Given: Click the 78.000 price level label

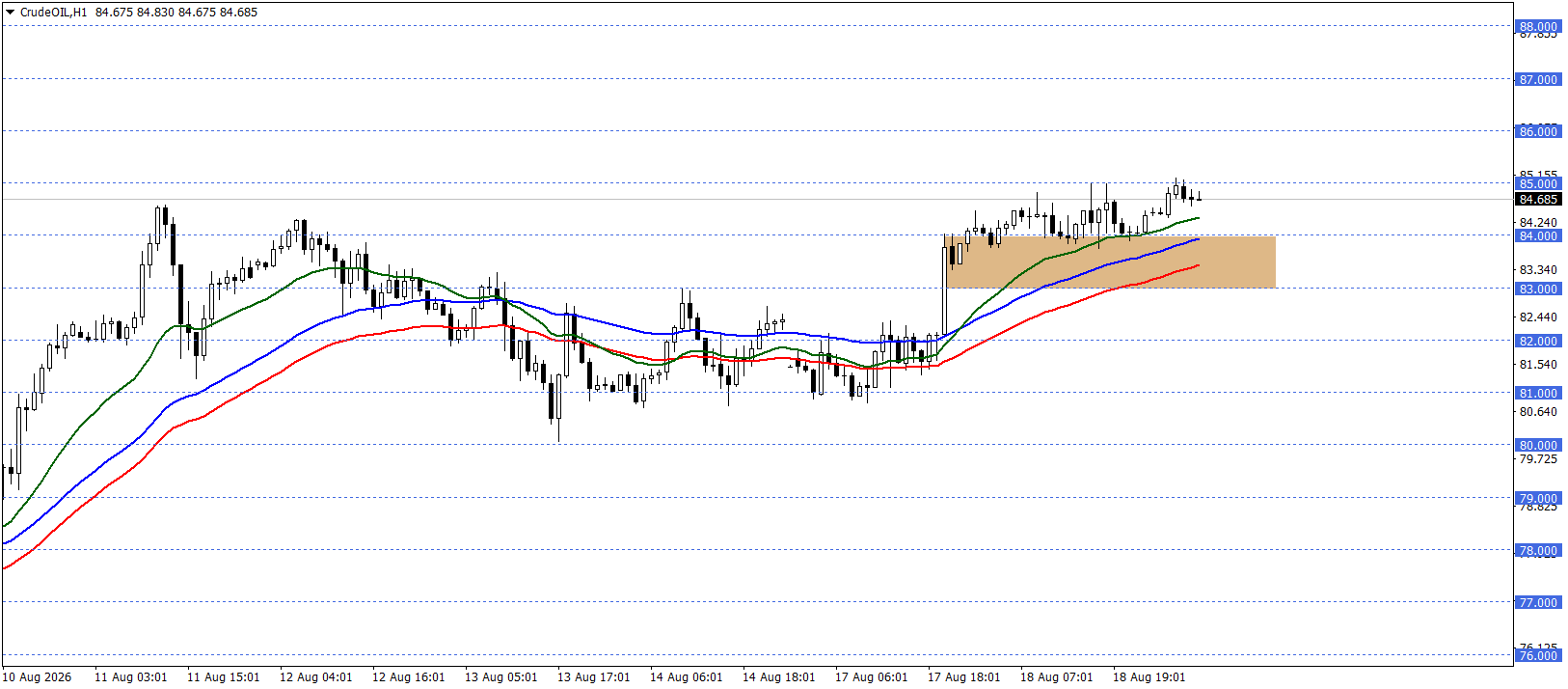Looking at the screenshot, I should [x=1538, y=550].
